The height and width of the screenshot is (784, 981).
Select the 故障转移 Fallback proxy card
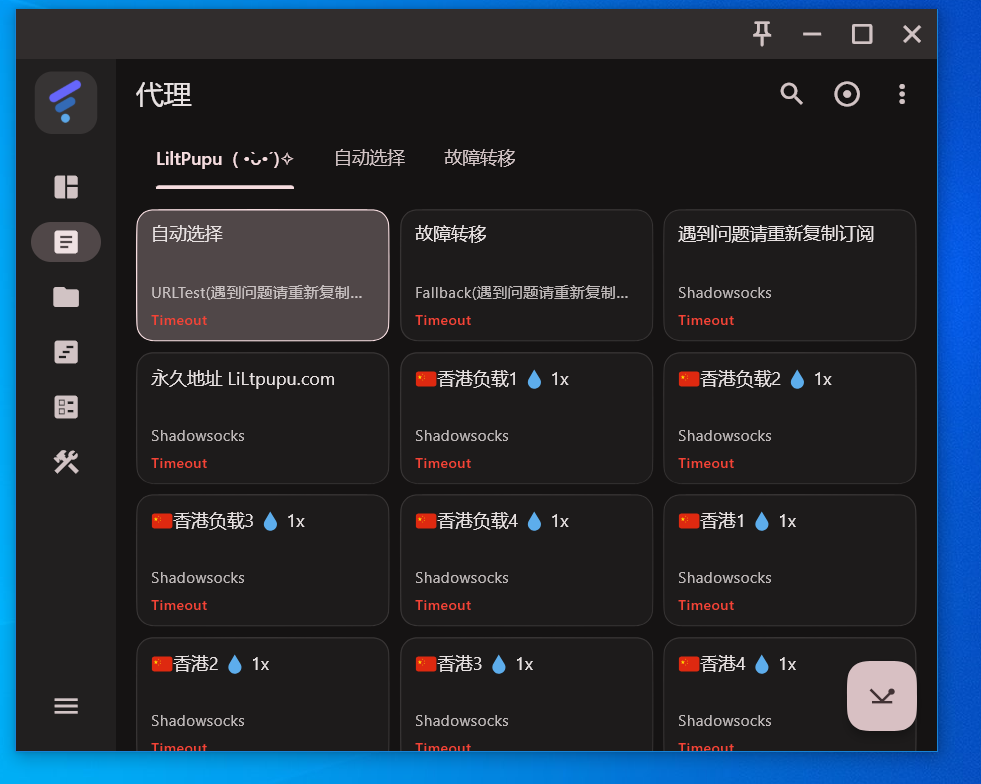pyautogui.click(x=526, y=275)
